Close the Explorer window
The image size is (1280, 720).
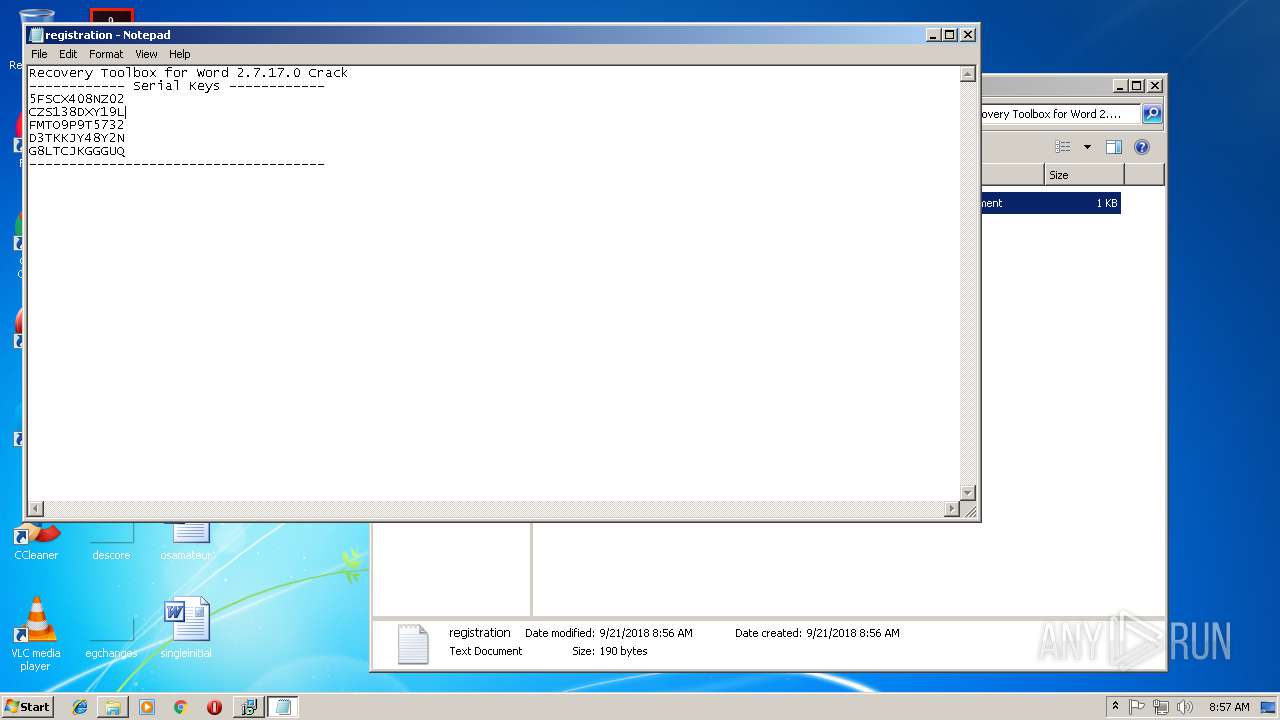pyautogui.click(x=1154, y=85)
